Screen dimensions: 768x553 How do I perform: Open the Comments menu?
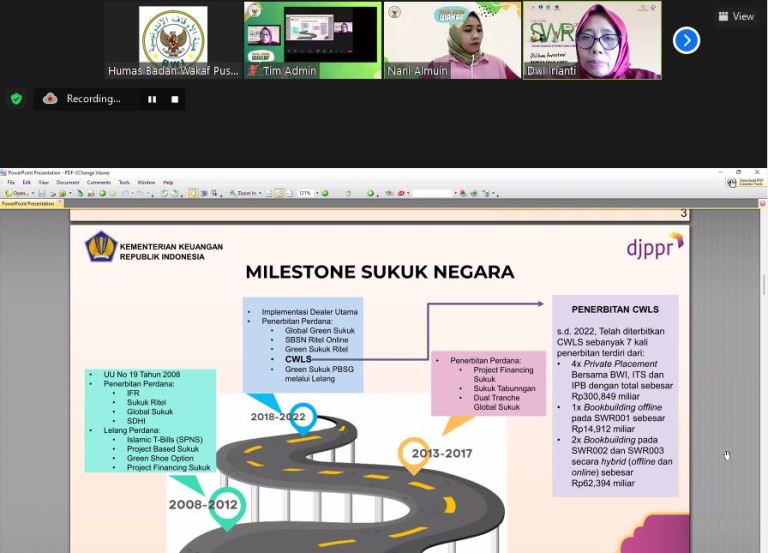98,182
